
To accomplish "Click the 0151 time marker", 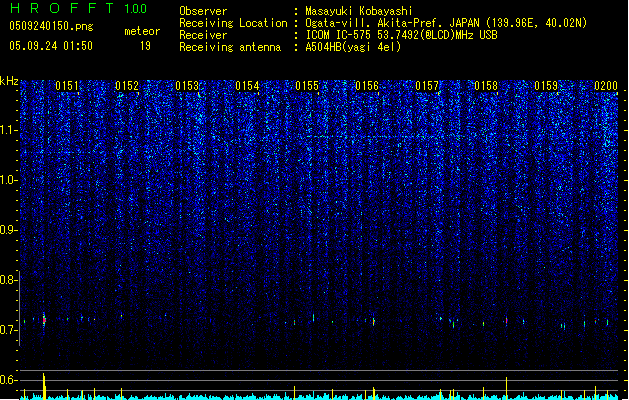I will [x=67, y=86].
